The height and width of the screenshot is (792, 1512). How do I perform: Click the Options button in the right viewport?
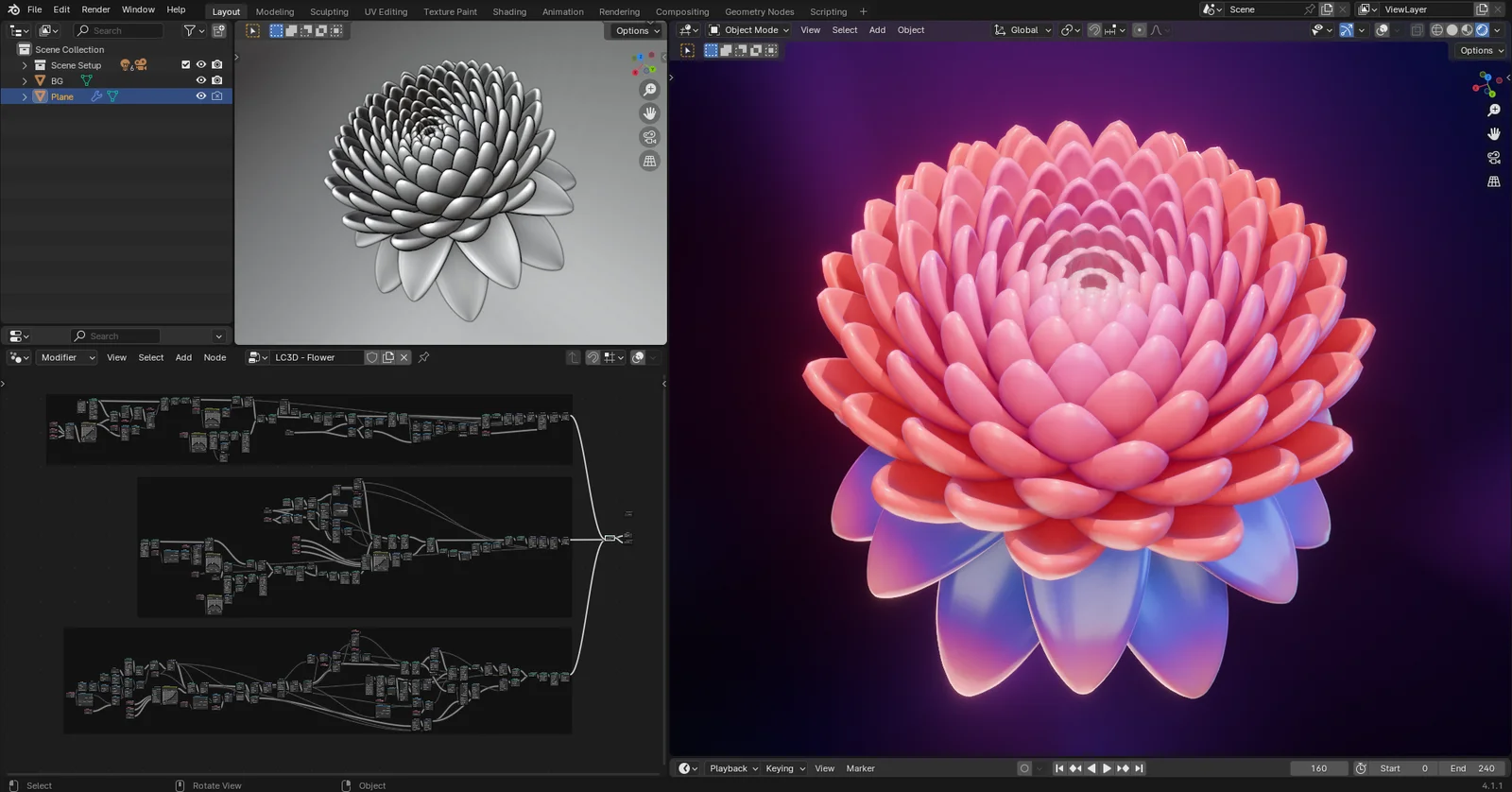click(1480, 51)
